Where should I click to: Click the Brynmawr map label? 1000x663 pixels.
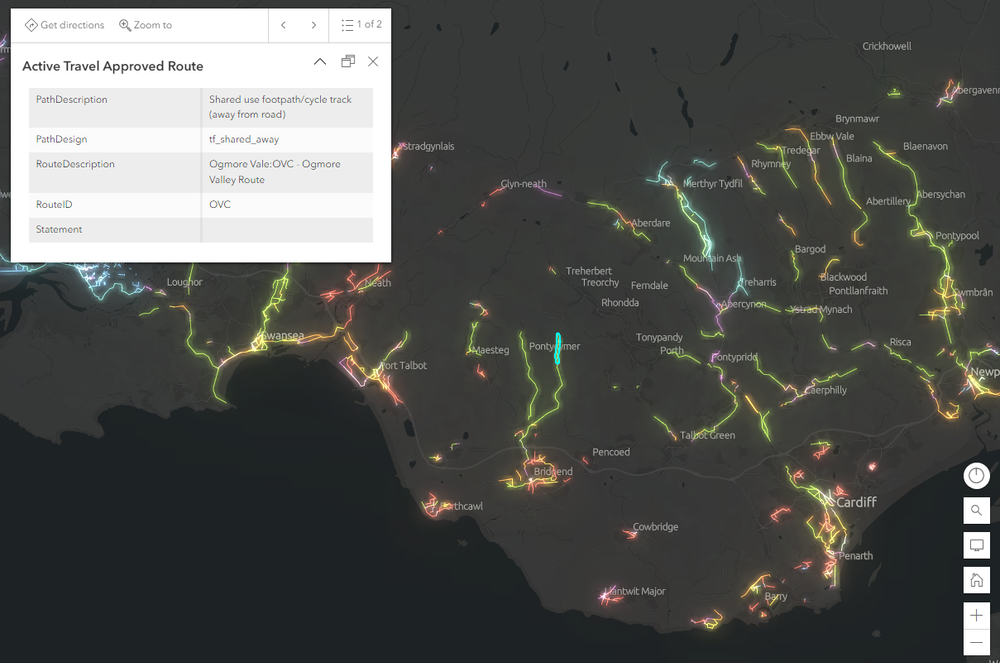pos(857,119)
